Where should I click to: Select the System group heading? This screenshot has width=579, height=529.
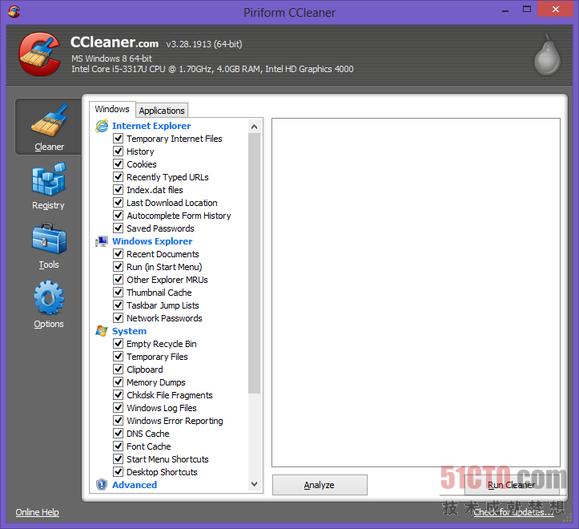[x=129, y=331]
